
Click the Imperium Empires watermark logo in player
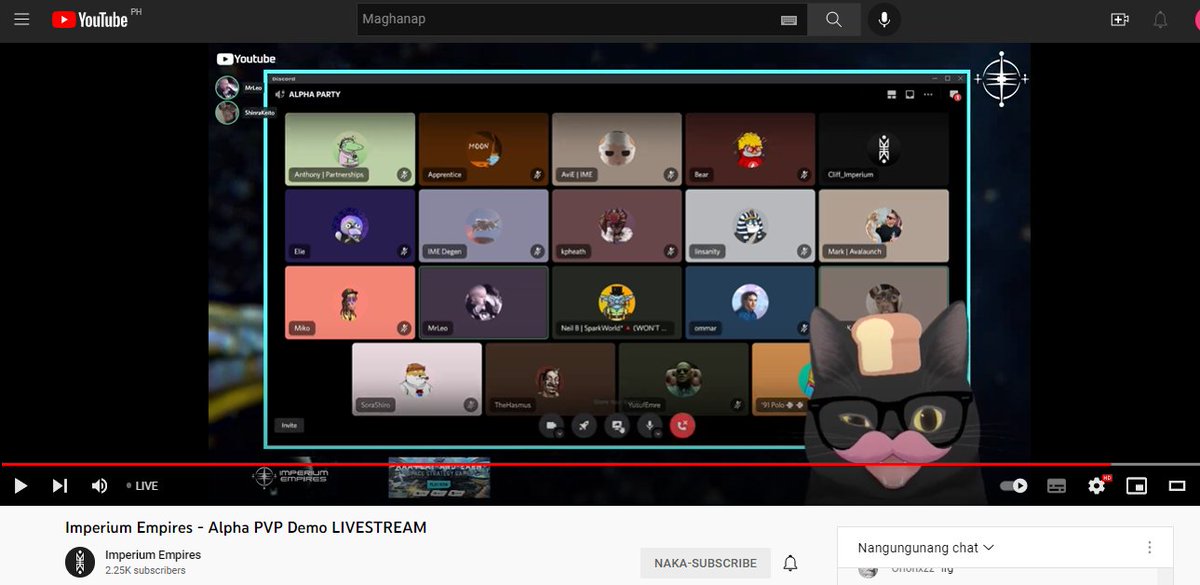(x=291, y=477)
